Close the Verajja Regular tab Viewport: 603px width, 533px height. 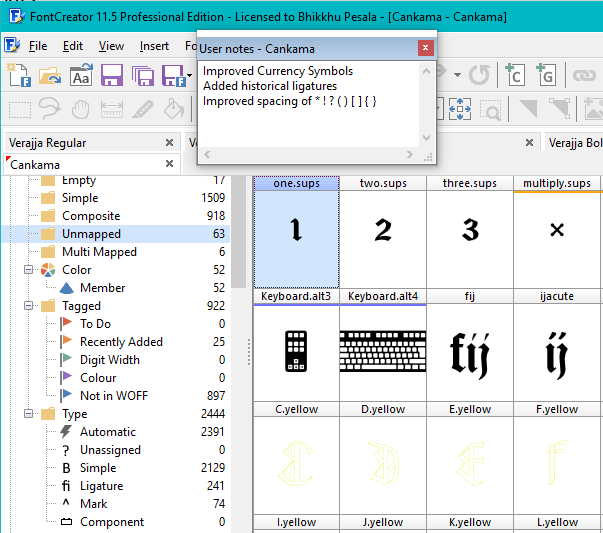[x=169, y=143]
